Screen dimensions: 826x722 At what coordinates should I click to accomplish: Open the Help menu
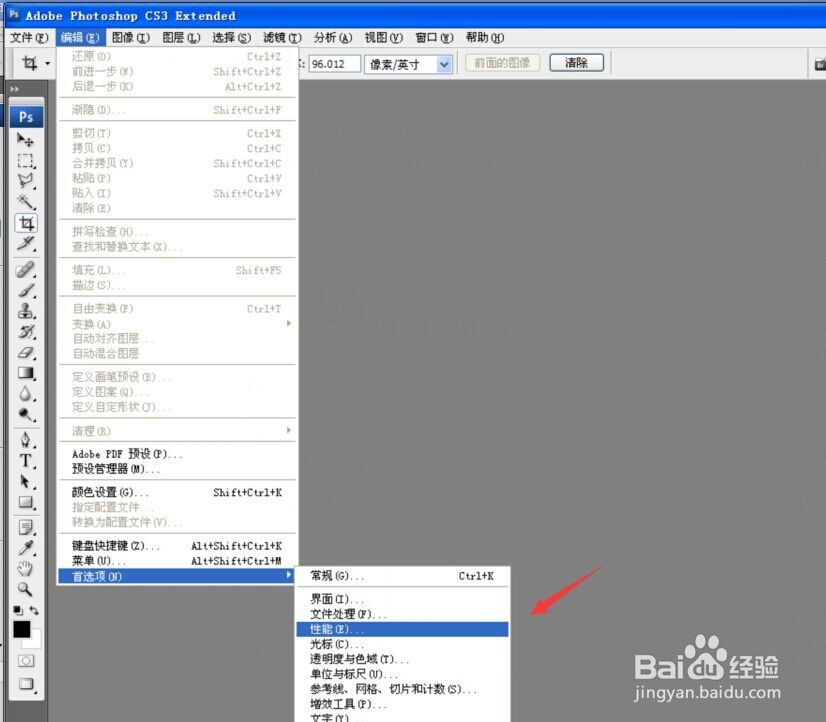(x=485, y=37)
